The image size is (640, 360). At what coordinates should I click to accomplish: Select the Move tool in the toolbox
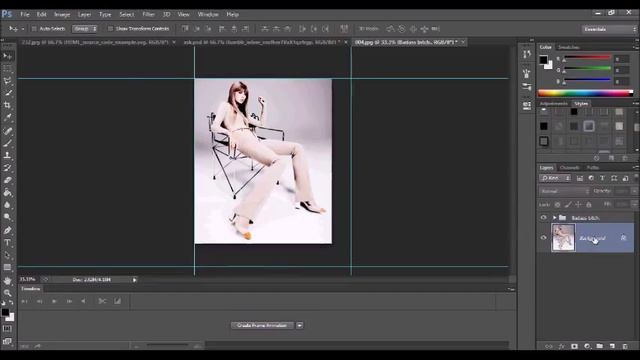coord(7,56)
